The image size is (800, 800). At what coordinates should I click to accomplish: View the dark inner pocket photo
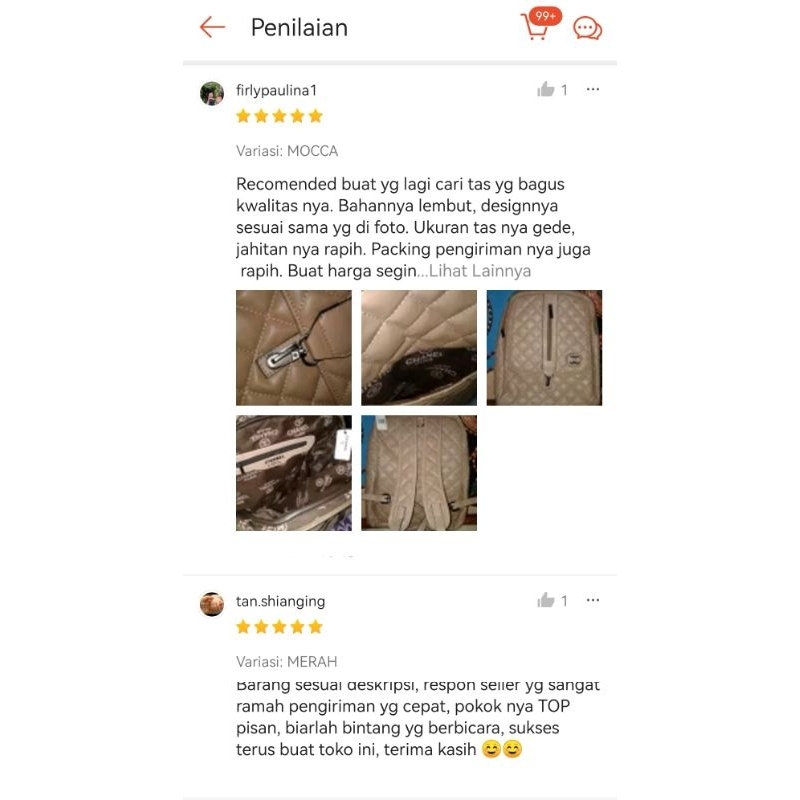[294, 473]
